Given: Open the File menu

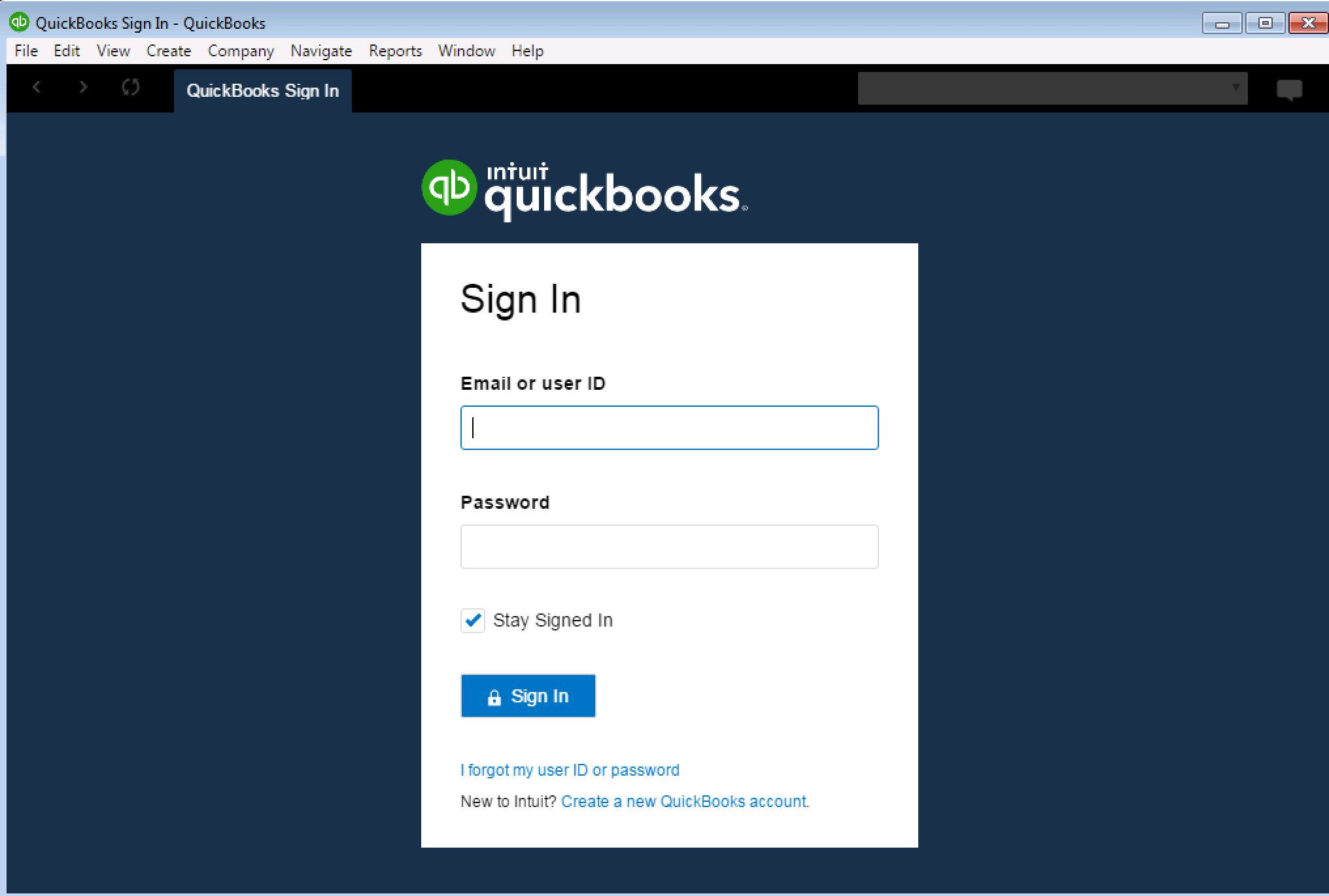Looking at the screenshot, I should click(x=26, y=50).
